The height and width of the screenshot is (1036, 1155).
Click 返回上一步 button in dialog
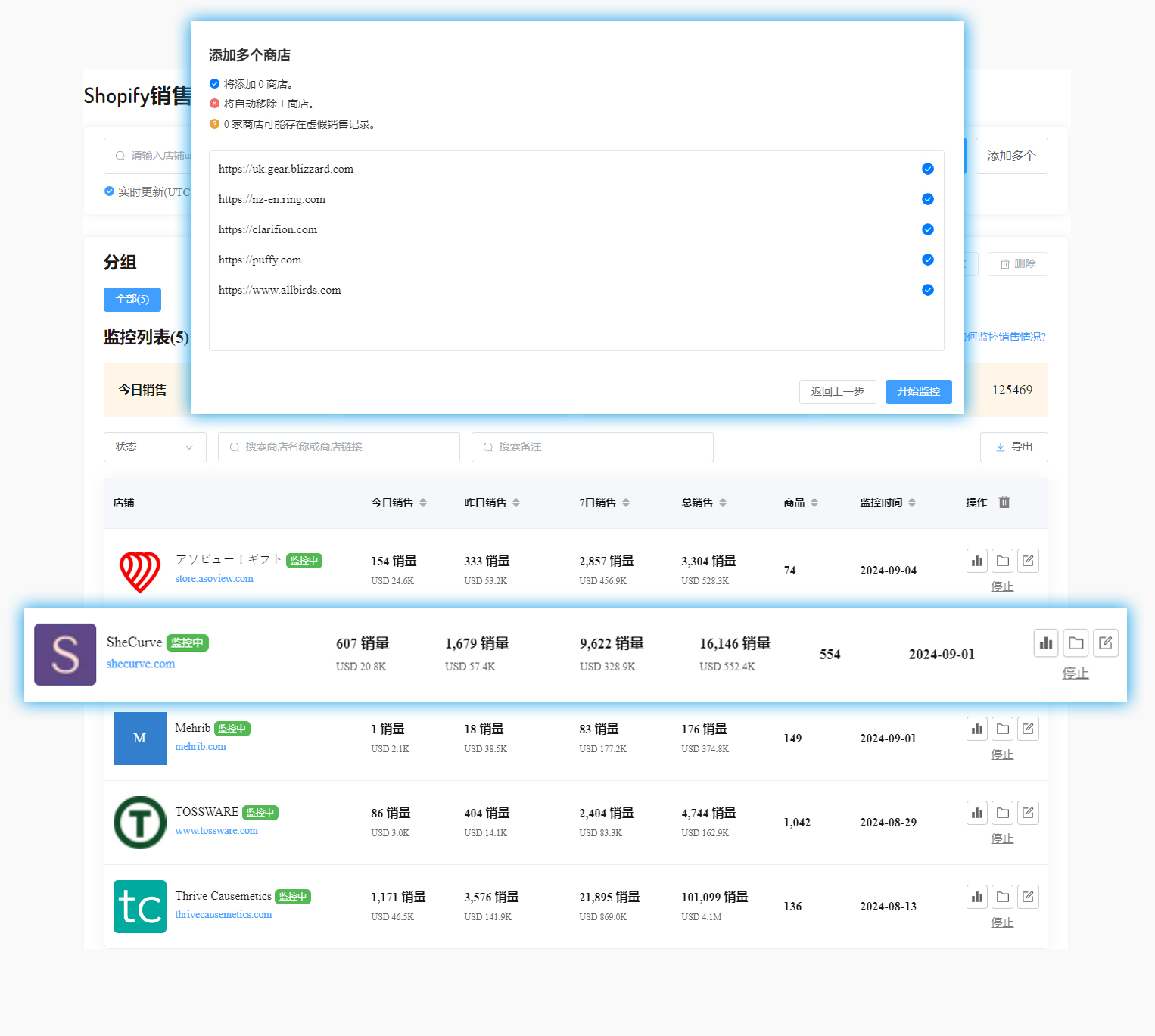[838, 392]
